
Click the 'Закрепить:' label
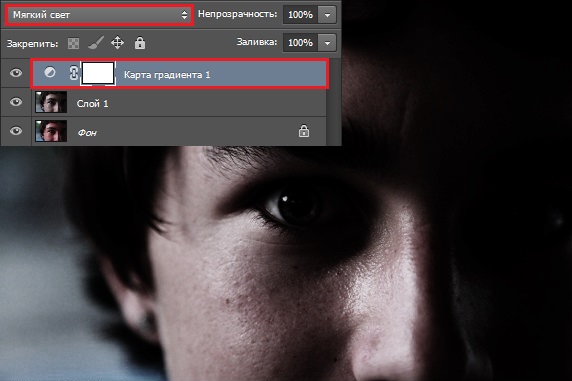pyautogui.click(x=32, y=44)
